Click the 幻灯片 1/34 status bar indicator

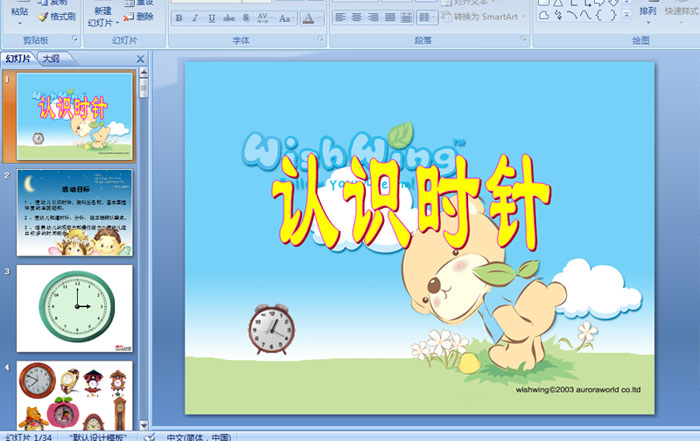coord(29,437)
